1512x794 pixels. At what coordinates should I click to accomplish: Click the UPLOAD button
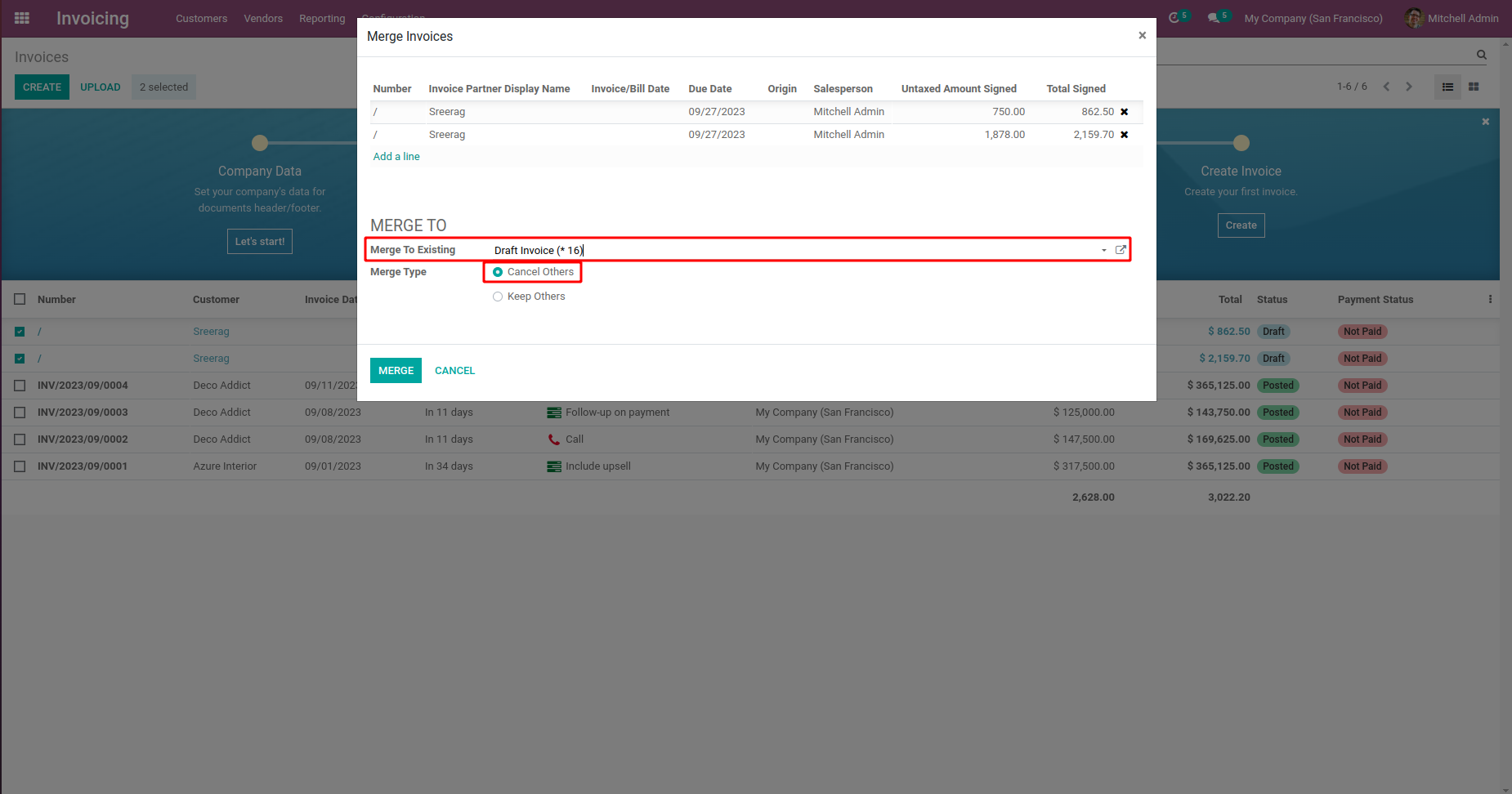100,87
